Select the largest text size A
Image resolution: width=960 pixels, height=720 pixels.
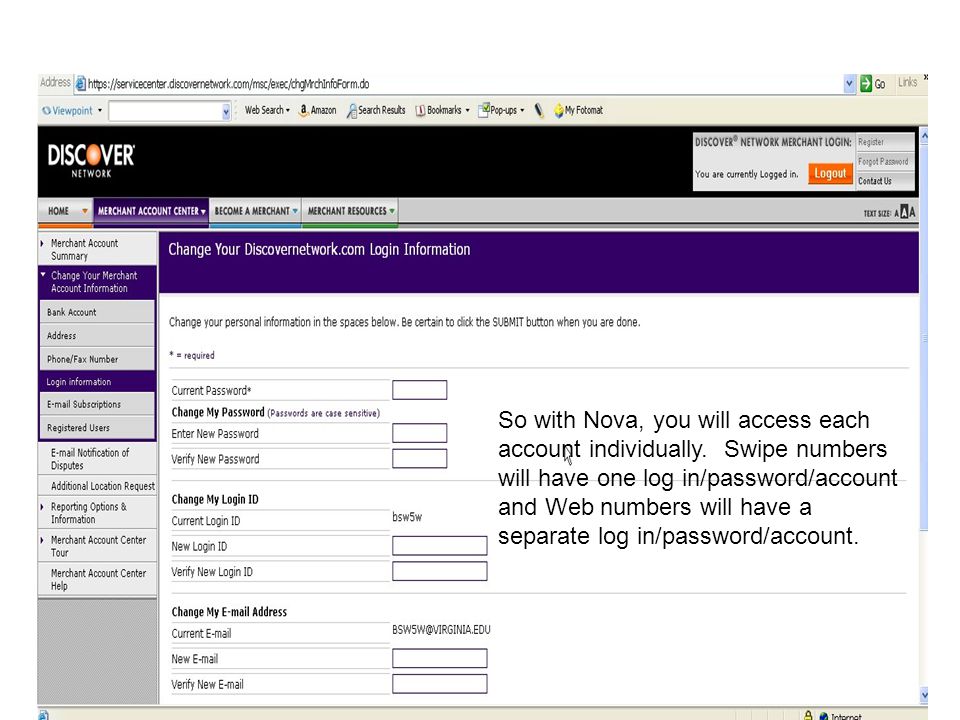click(x=912, y=212)
